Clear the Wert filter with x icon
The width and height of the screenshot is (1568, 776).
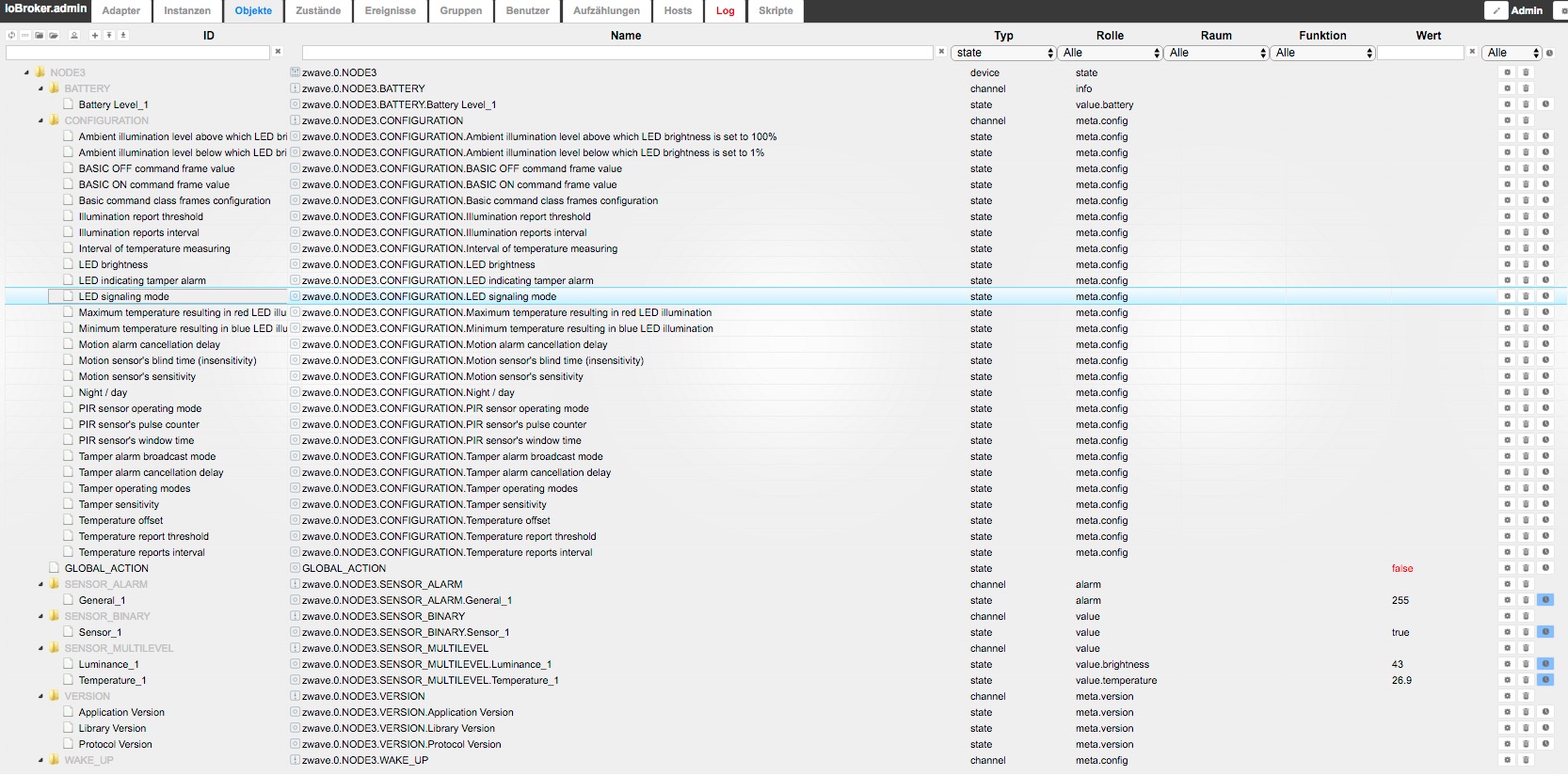pos(1472,52)
